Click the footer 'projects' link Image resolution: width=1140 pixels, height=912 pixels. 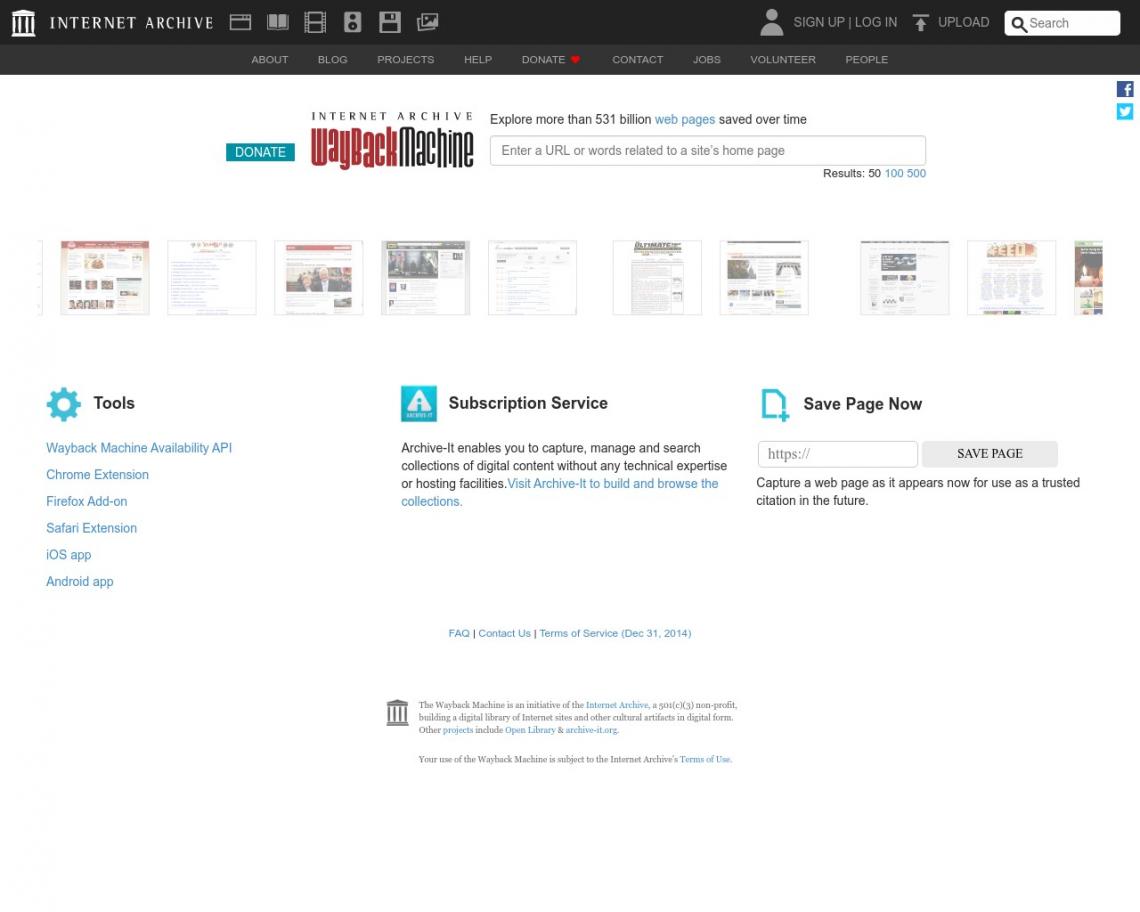[x=458, y=730]
